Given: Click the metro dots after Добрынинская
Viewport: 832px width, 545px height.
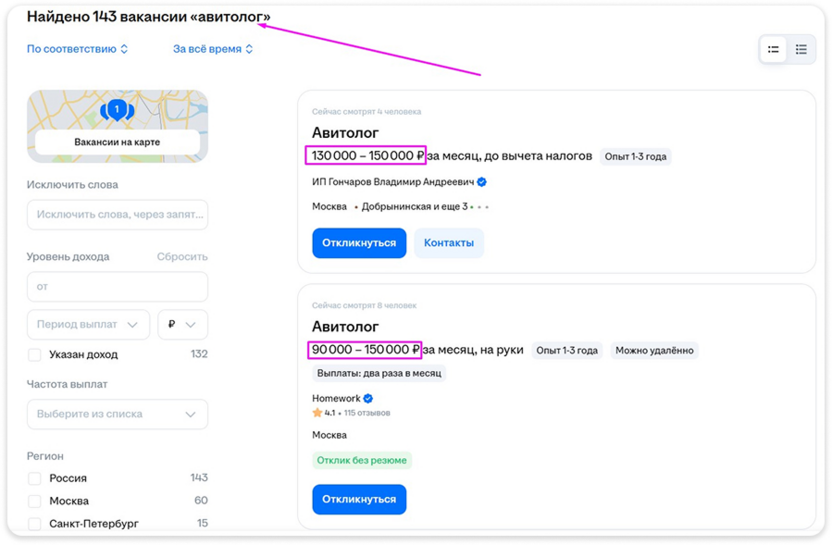Looking at the screenshot, I should (483, 207).
